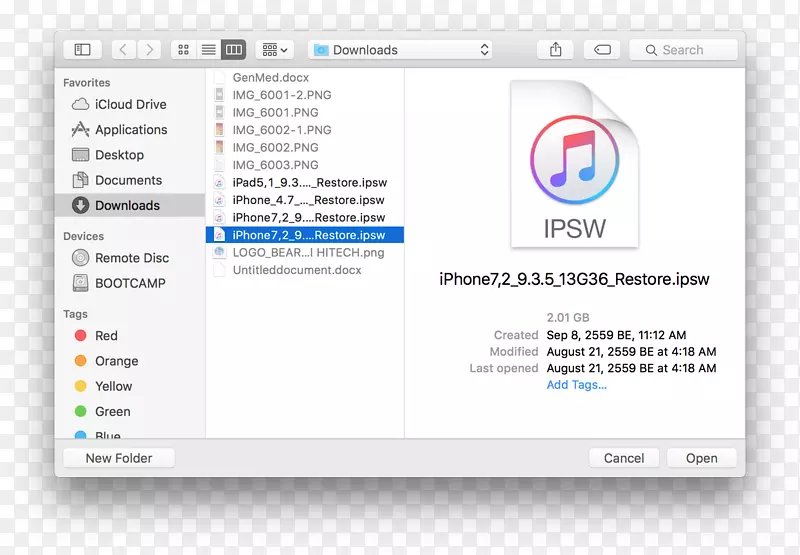Select file IMG_6002.PNG
800x555 pixels.
[x=305, y=147]
